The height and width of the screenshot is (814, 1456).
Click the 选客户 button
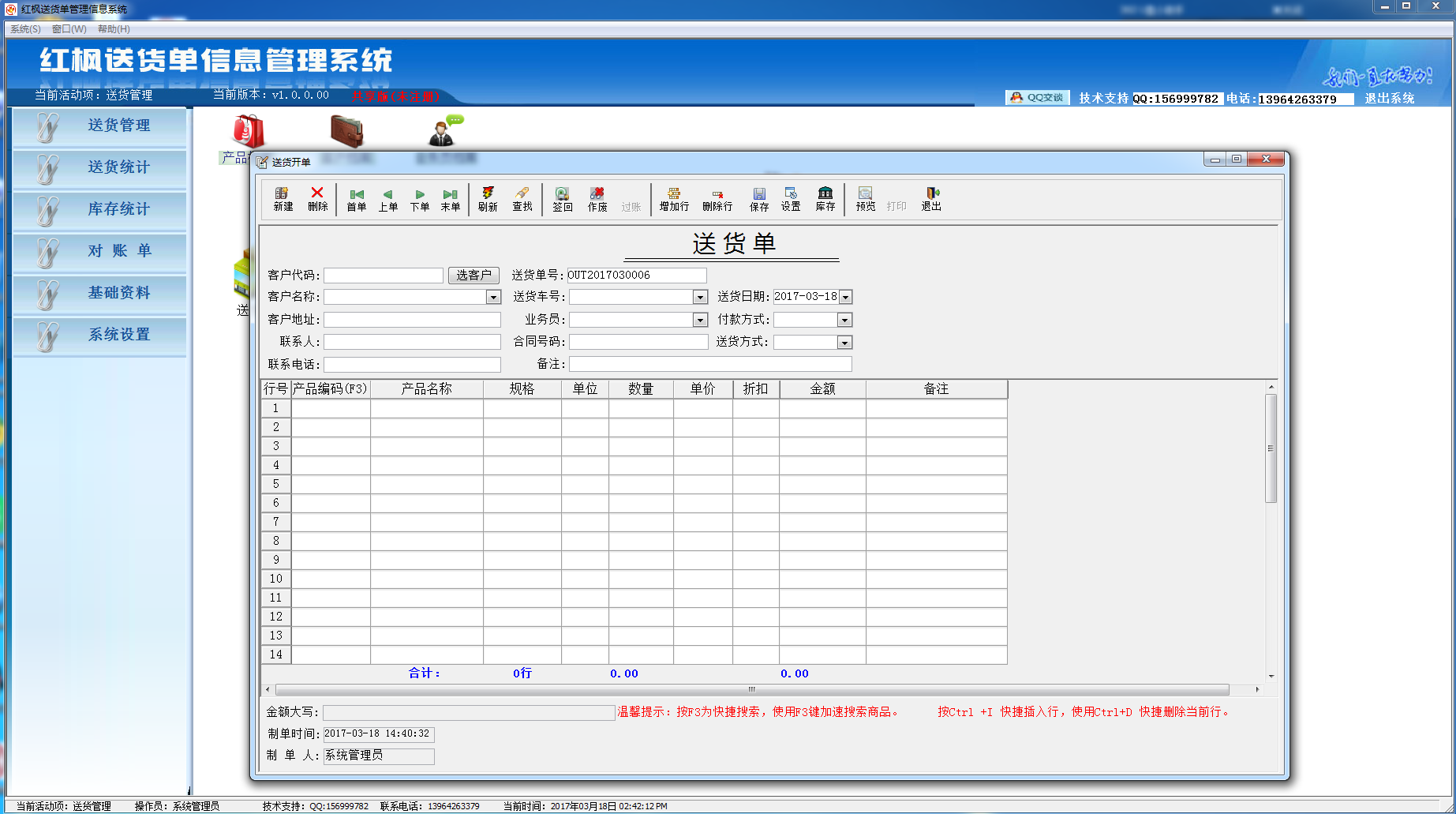click(x=473, y=275)
